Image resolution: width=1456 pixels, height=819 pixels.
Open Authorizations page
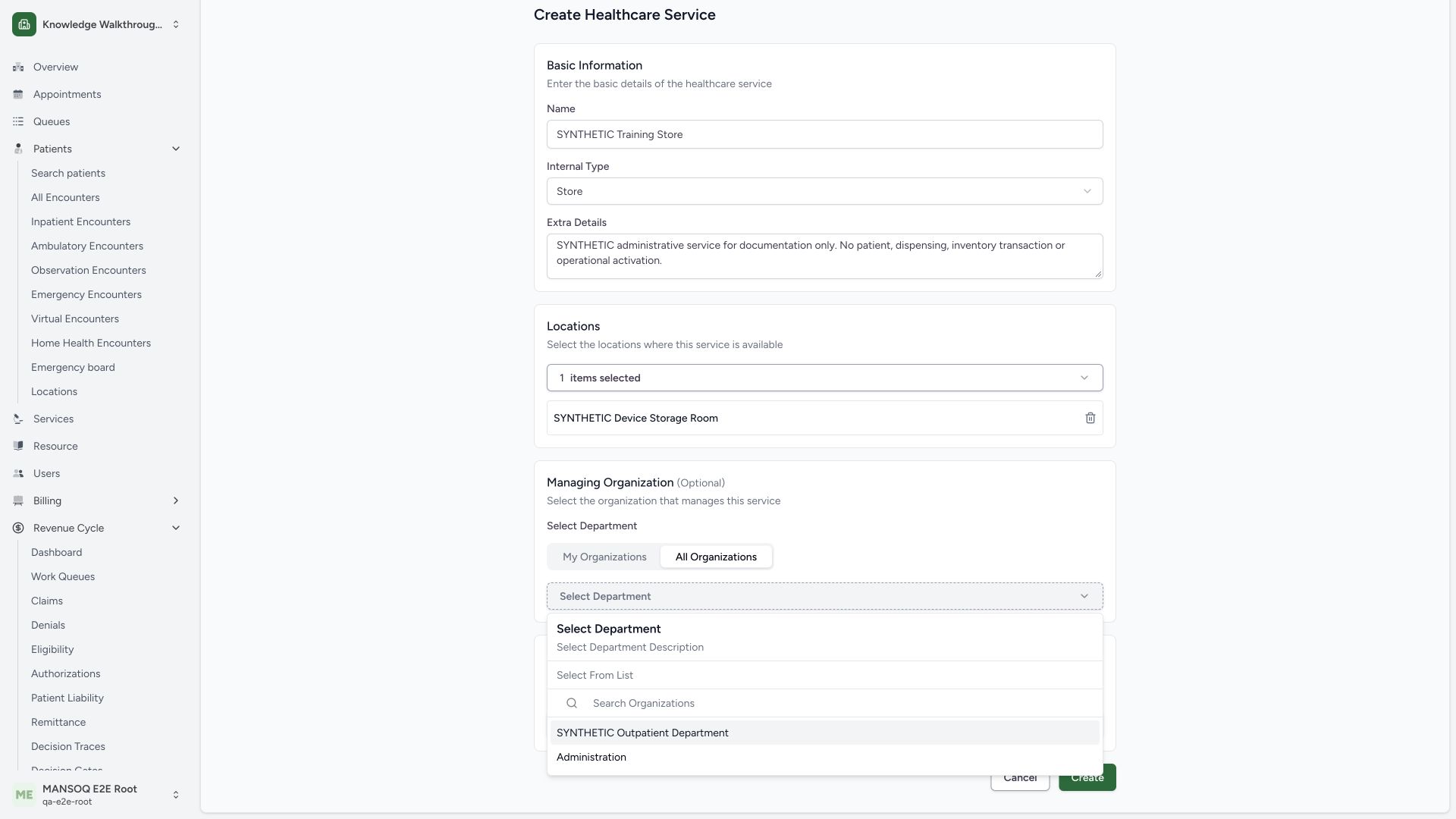tap(65, 673)
